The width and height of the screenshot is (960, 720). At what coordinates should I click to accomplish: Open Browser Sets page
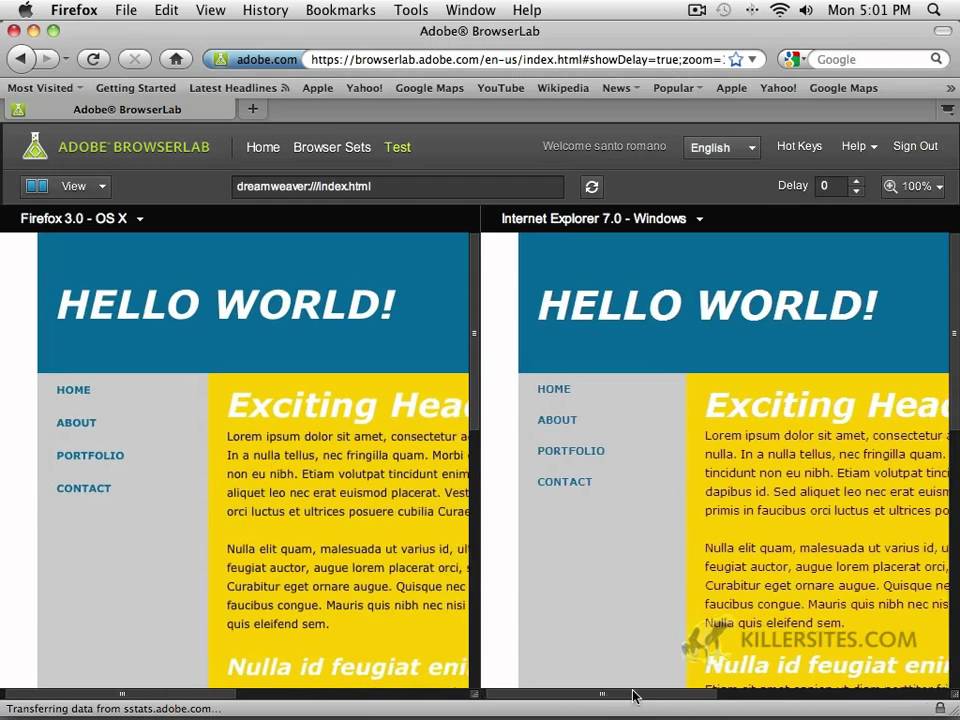click(332, 147)
